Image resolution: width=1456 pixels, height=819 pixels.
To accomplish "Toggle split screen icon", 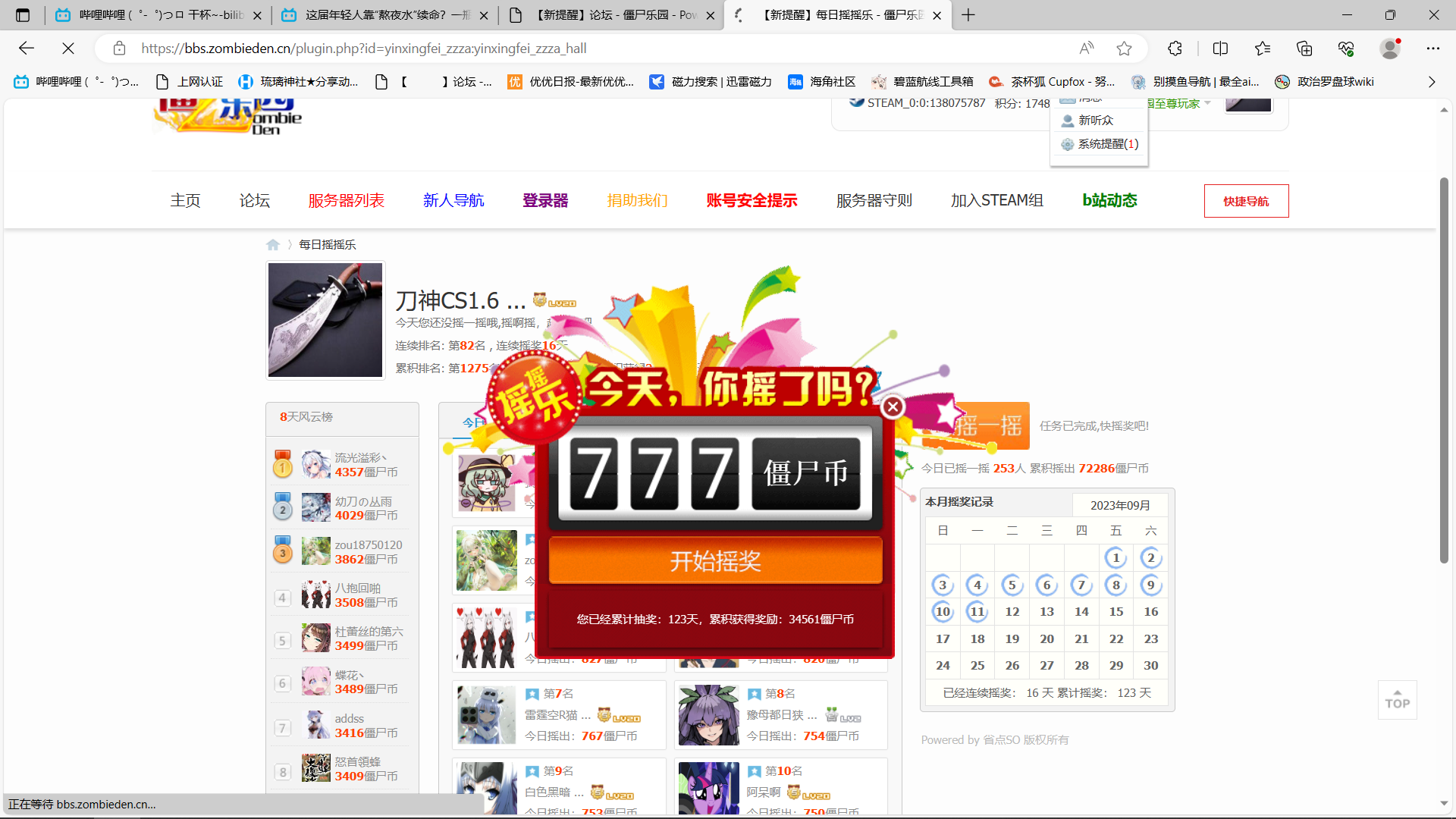I will pos(1220,49).
